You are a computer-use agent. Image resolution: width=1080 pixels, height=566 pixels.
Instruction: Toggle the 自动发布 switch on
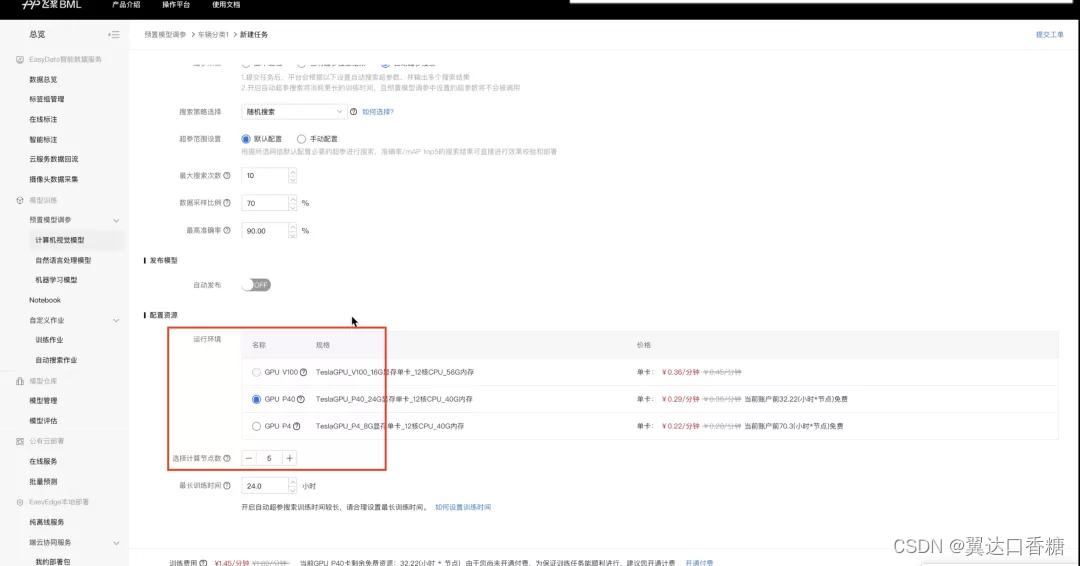(x=256, y=285)
